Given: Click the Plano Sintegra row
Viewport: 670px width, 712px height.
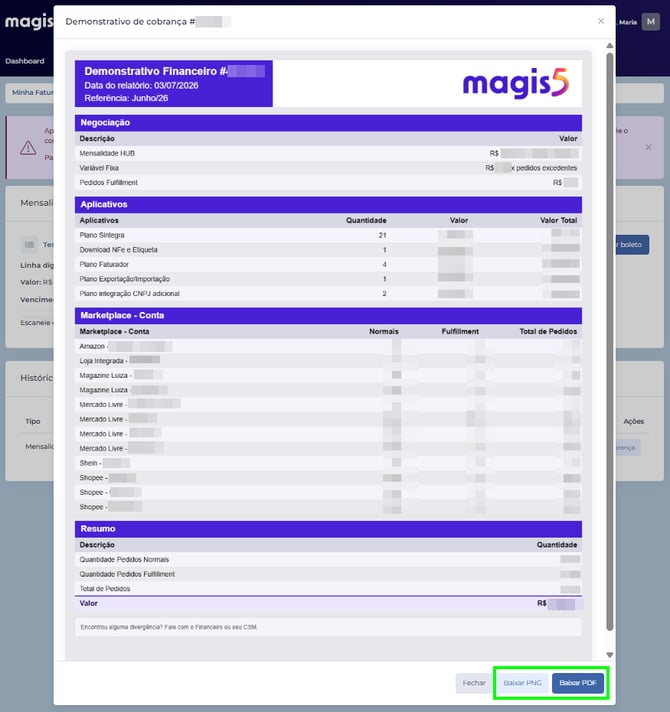Looking at the screenshot, I should click(x=328, y=235).
